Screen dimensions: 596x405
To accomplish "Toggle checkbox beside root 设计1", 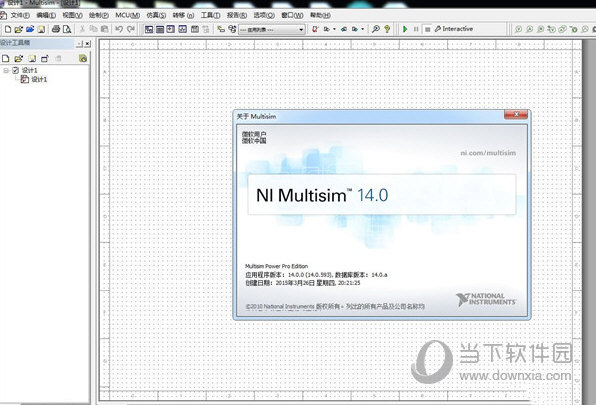I will pos(15,70).
